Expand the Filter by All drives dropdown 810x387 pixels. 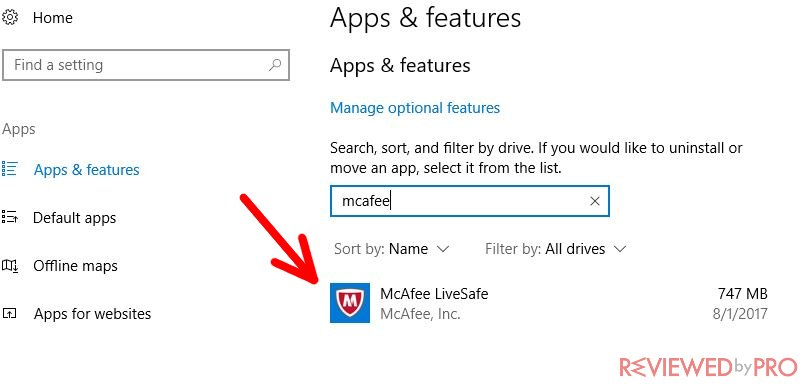click(555, 249)
